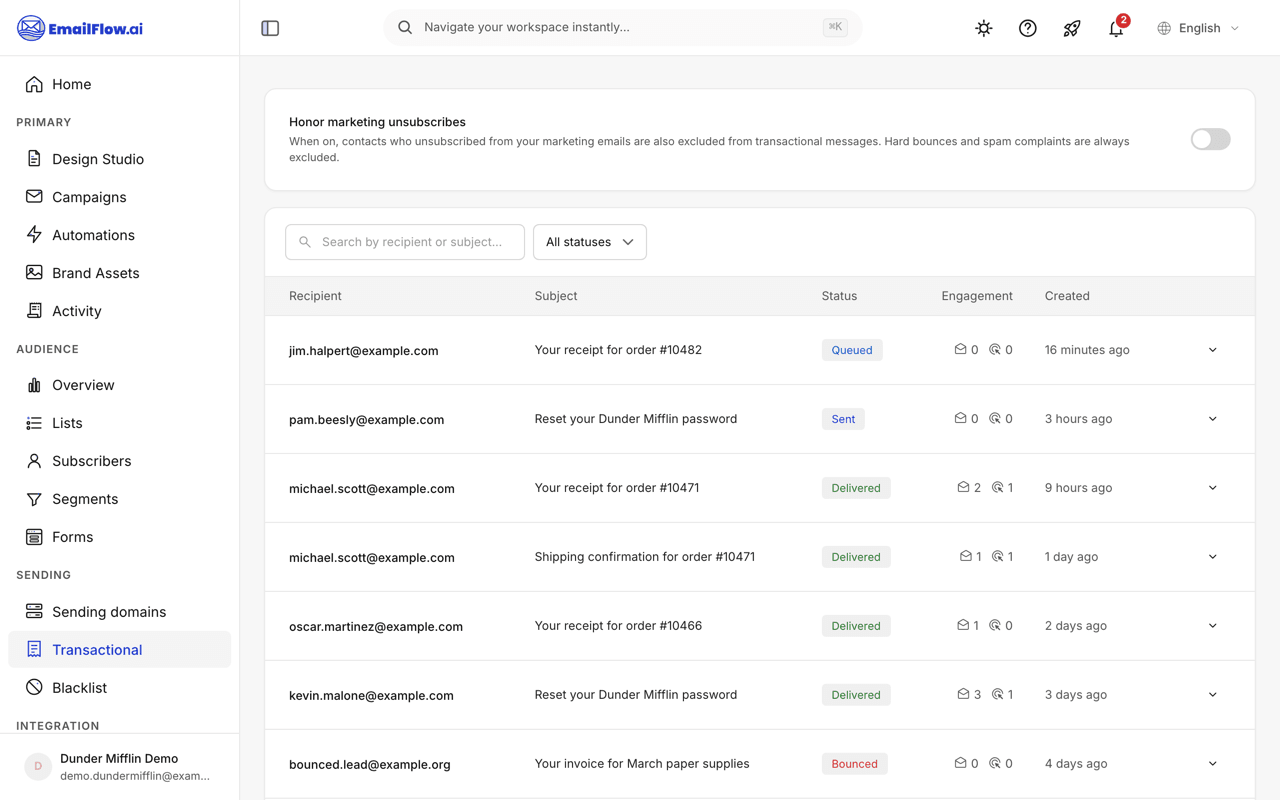The width and height of the screenshot is (1280, 800).
Task: Click the Transactional receipt icon
Action: tap(34, 650)
